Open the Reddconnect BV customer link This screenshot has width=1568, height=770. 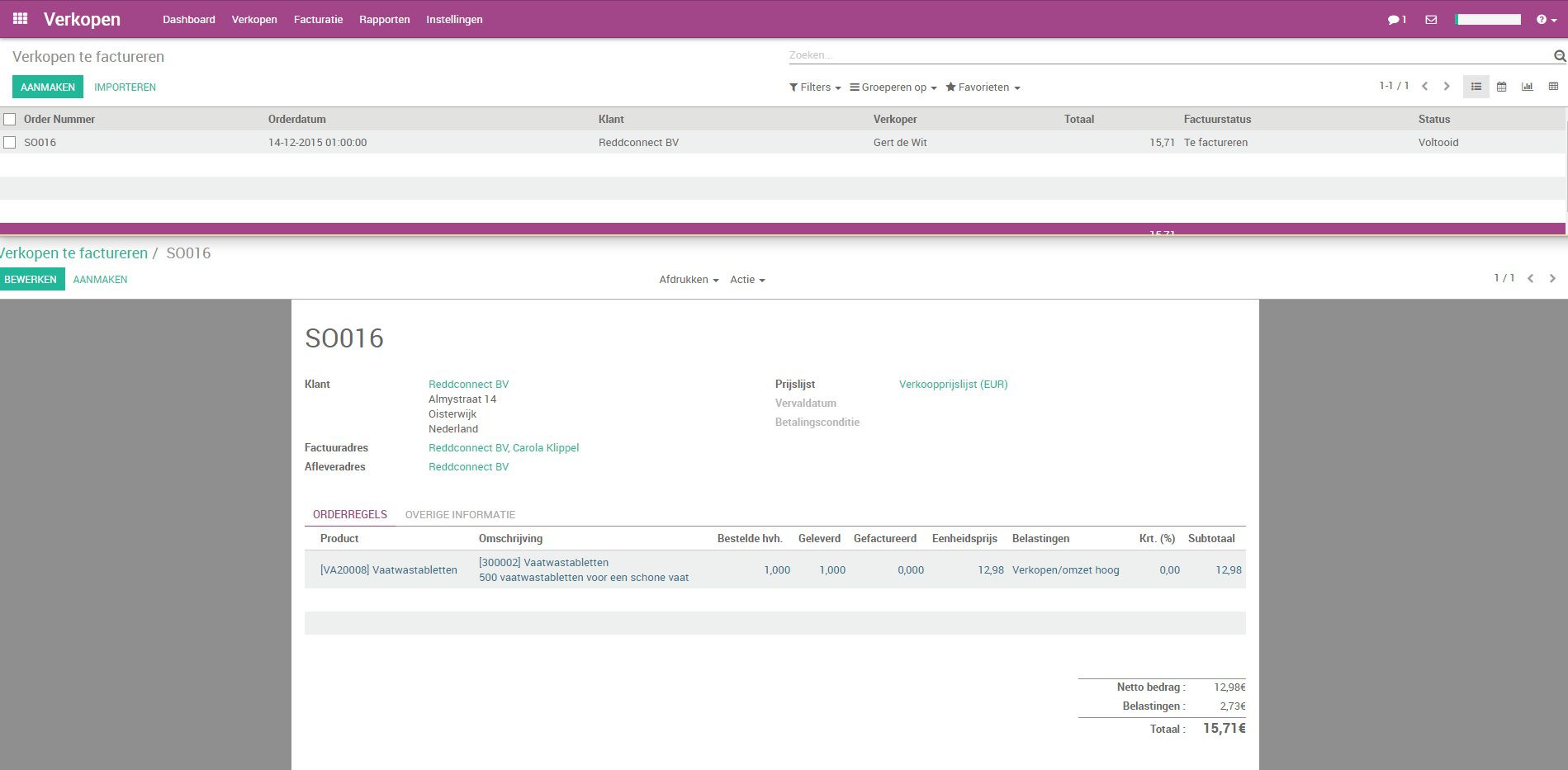coord(467,384)
